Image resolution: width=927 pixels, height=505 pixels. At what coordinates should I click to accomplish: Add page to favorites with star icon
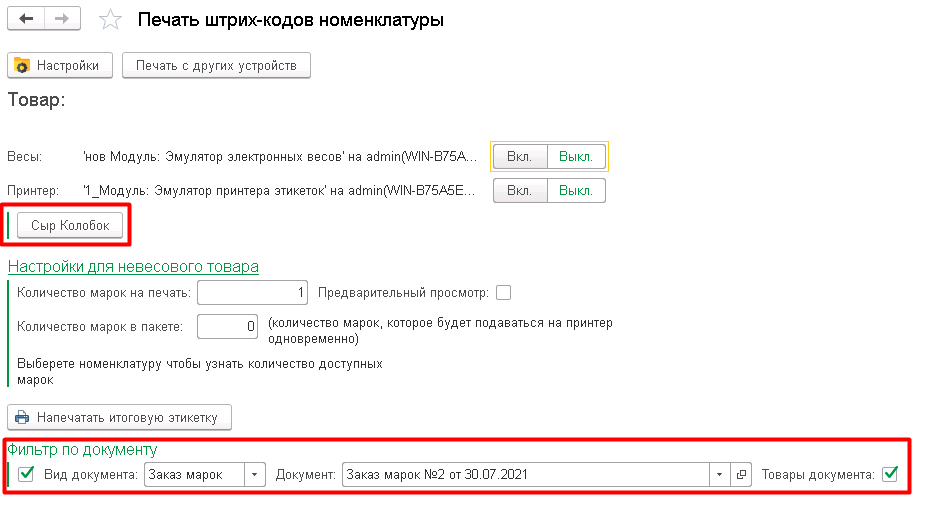[110, 20]
